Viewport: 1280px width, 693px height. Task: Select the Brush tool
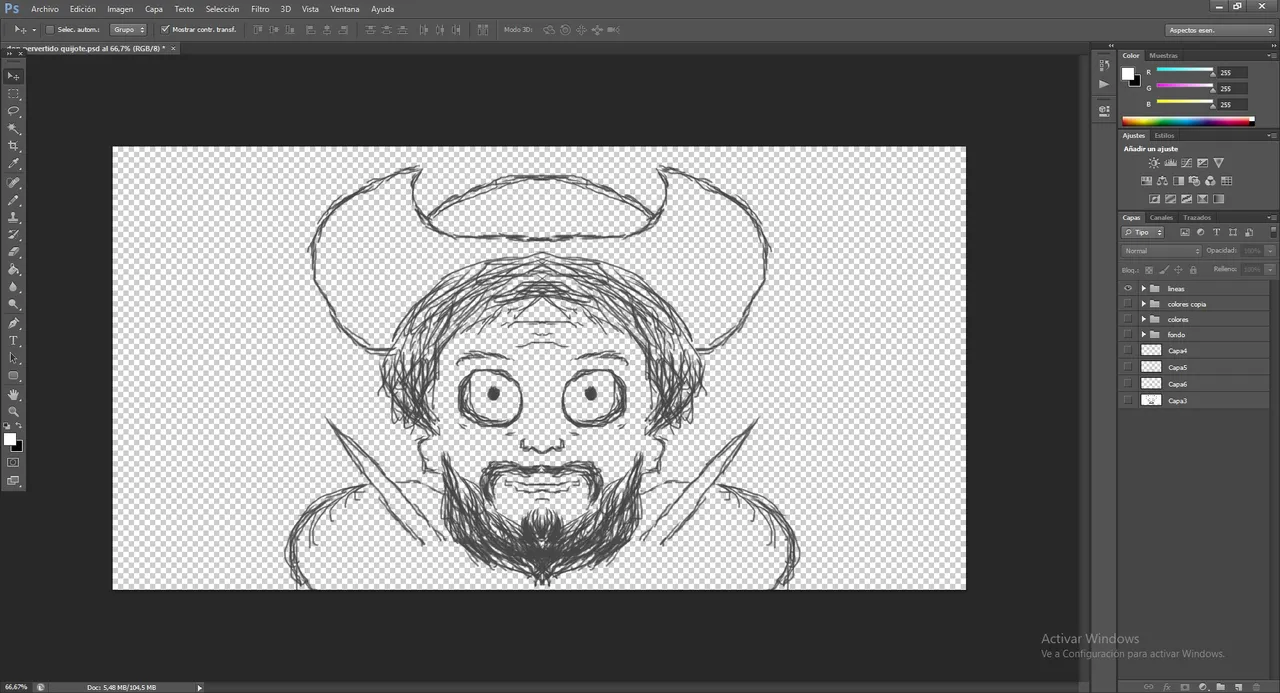(14, 201)
